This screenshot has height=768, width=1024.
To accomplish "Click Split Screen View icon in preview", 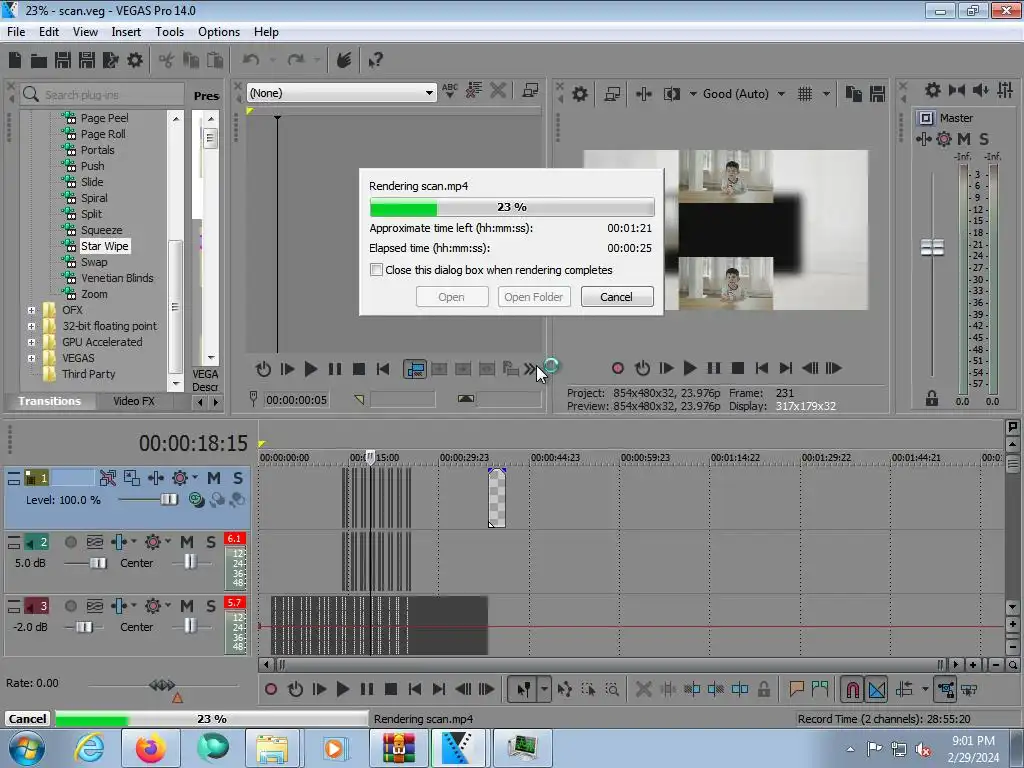I will (x=672, y=94).
